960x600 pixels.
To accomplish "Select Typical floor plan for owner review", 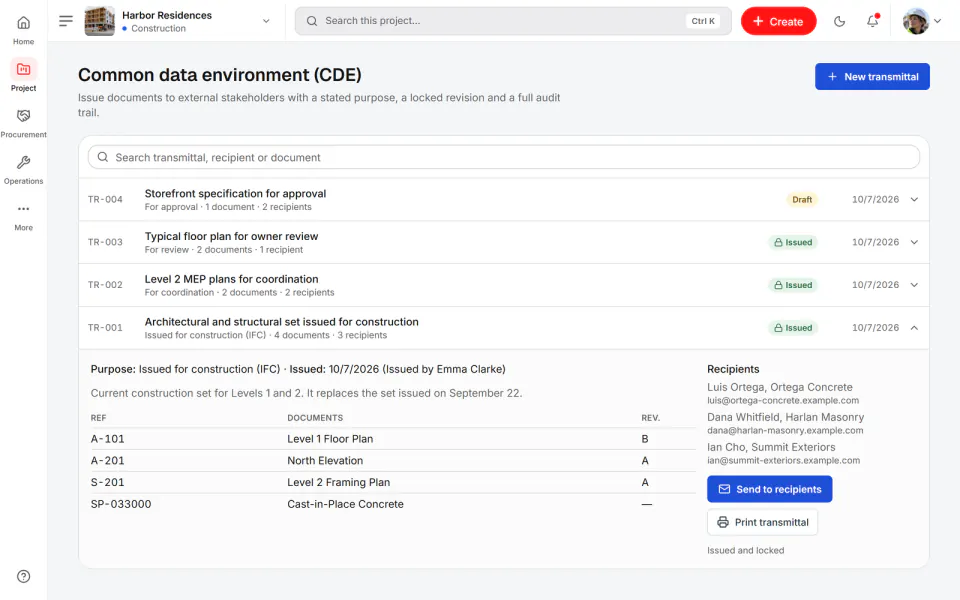I will click(x=231, y=236).
